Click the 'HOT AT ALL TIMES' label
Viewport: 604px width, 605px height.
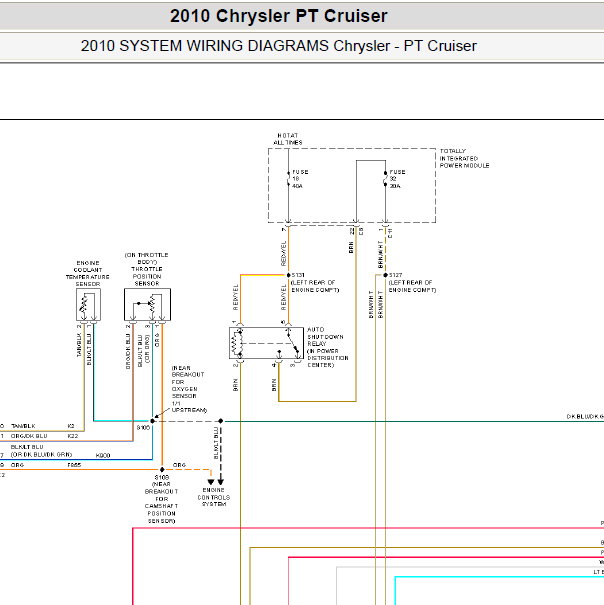pyautogui.click(x=288, y=139)
